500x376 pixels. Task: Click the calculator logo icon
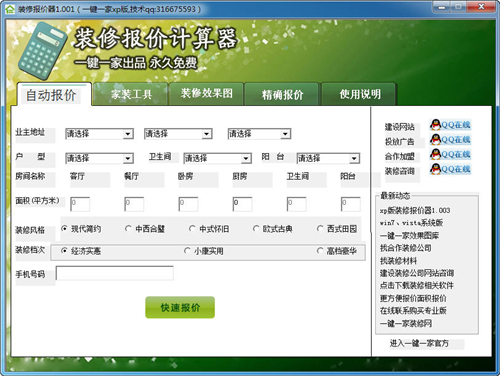click(42, 51)
